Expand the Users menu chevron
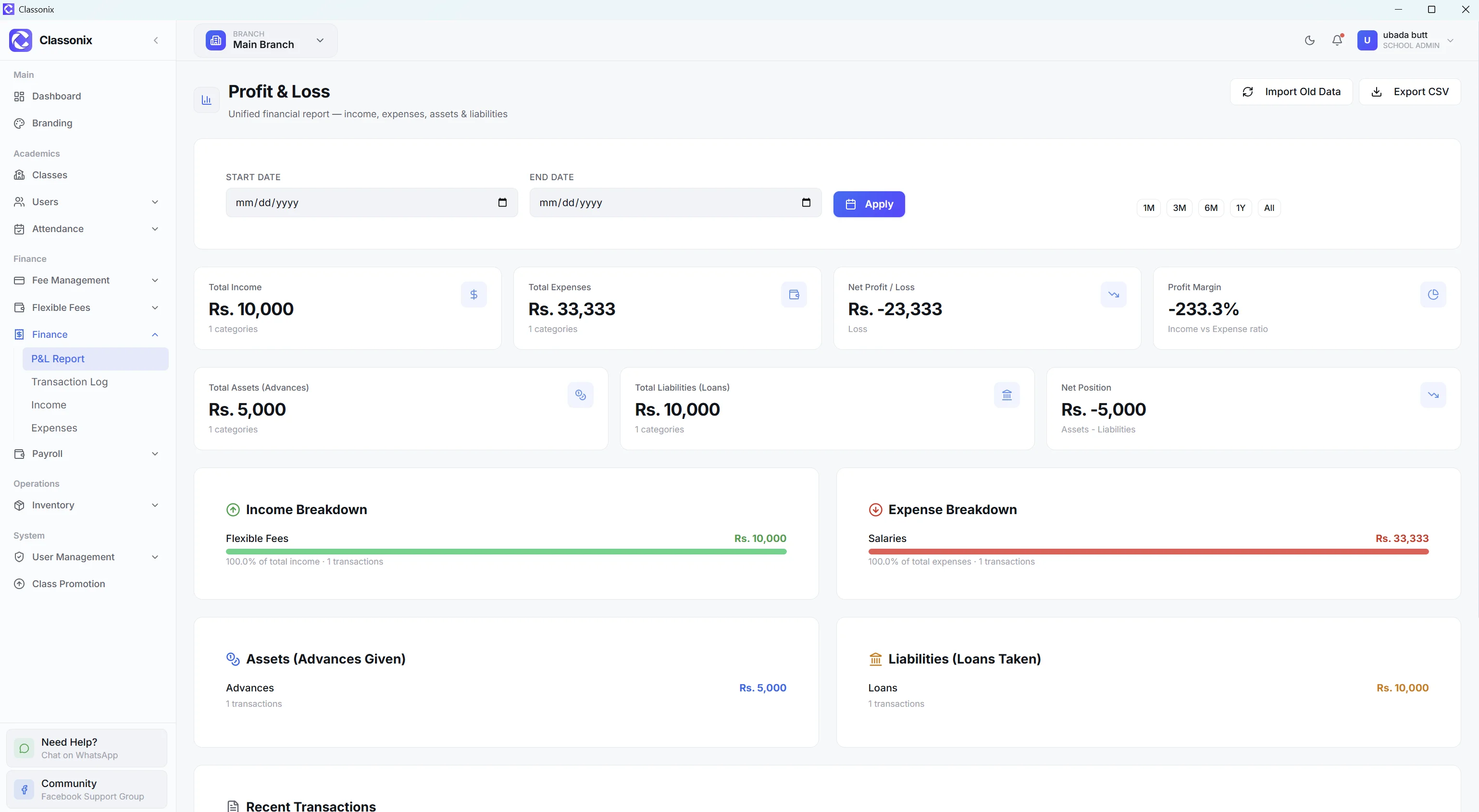Image resolution: width=1479 pixels, height=812 pixels. point(155,202)
